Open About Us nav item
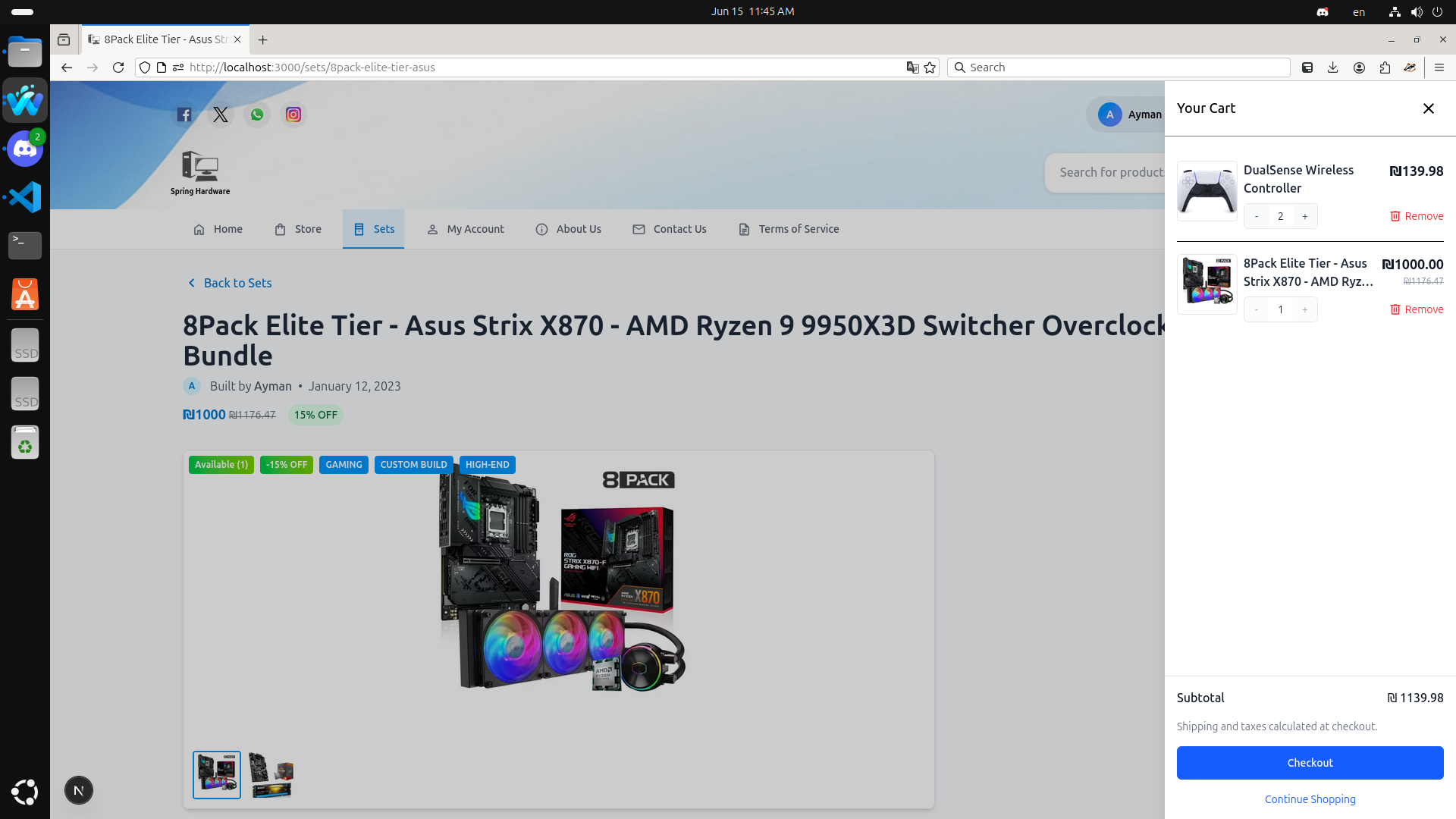 (569, 229)
